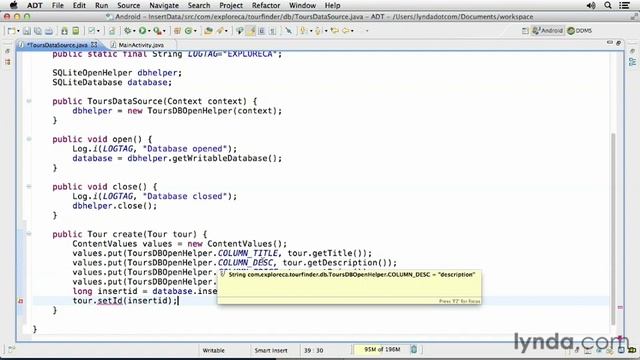Click the Next Annotation icon
This screenshot has width=640, height=360.
[x=303, y=31]
